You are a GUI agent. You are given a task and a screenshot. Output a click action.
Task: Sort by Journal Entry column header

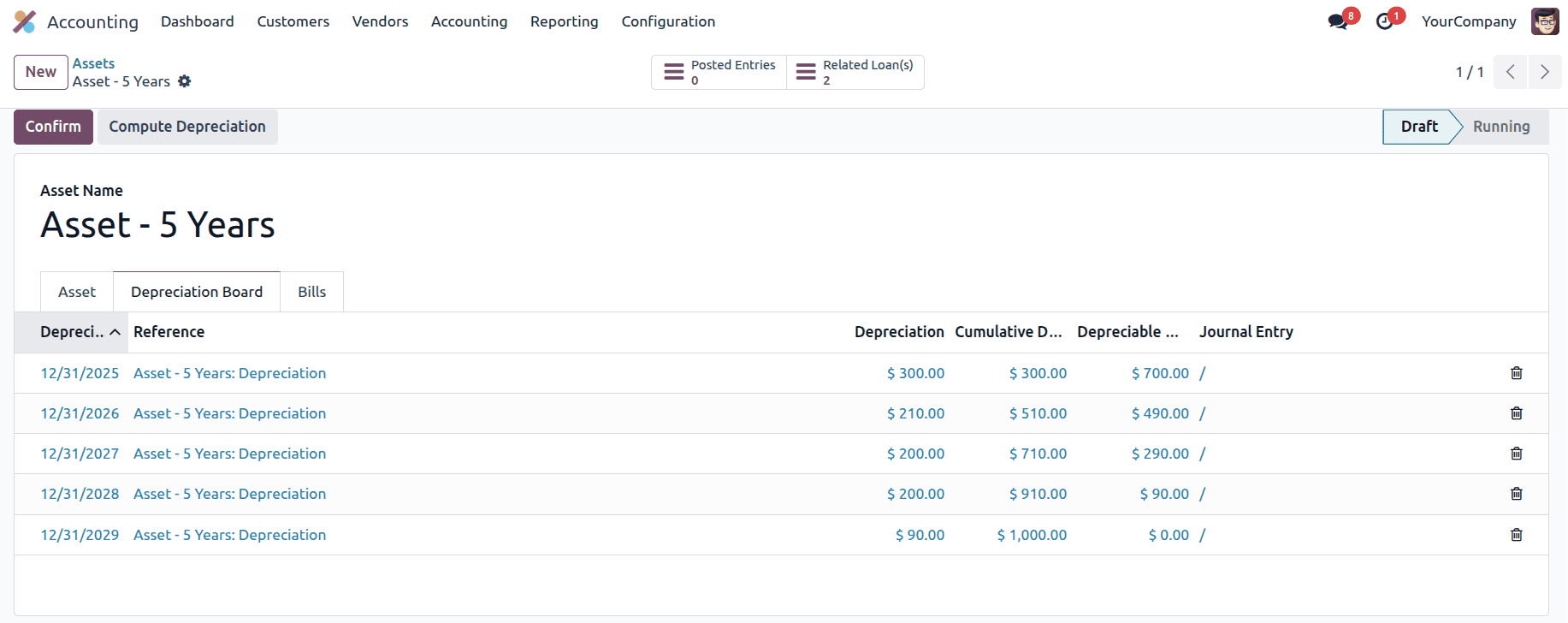pos(1246,332)
